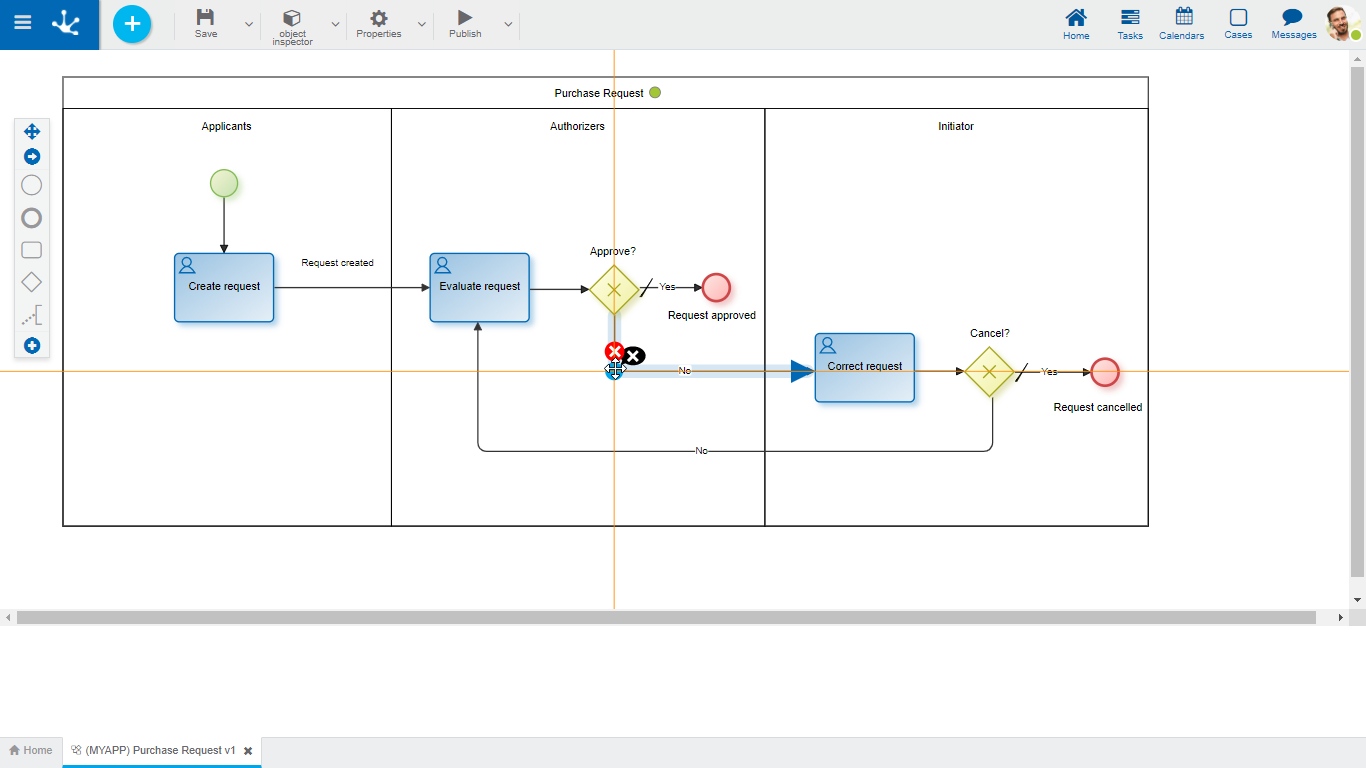Click the red delete icon on connector
Image resolution: width=1366 pixels, height=768 pixels.
click(x=614, y=351)
